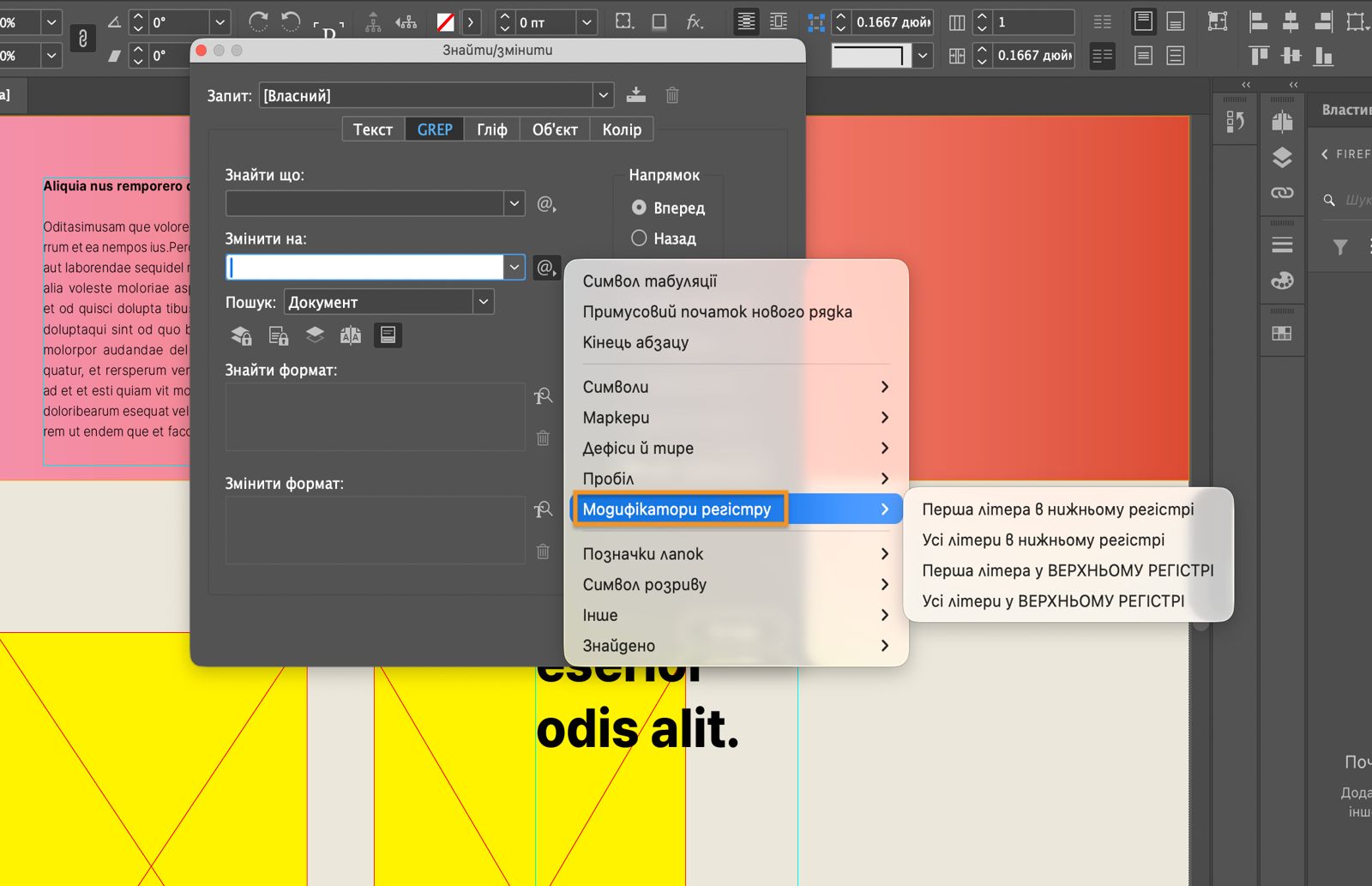1372x886 pixels.
Task: Switch to the Об'єкт tab
Action: pyautogui.click(x=555, y=130)
